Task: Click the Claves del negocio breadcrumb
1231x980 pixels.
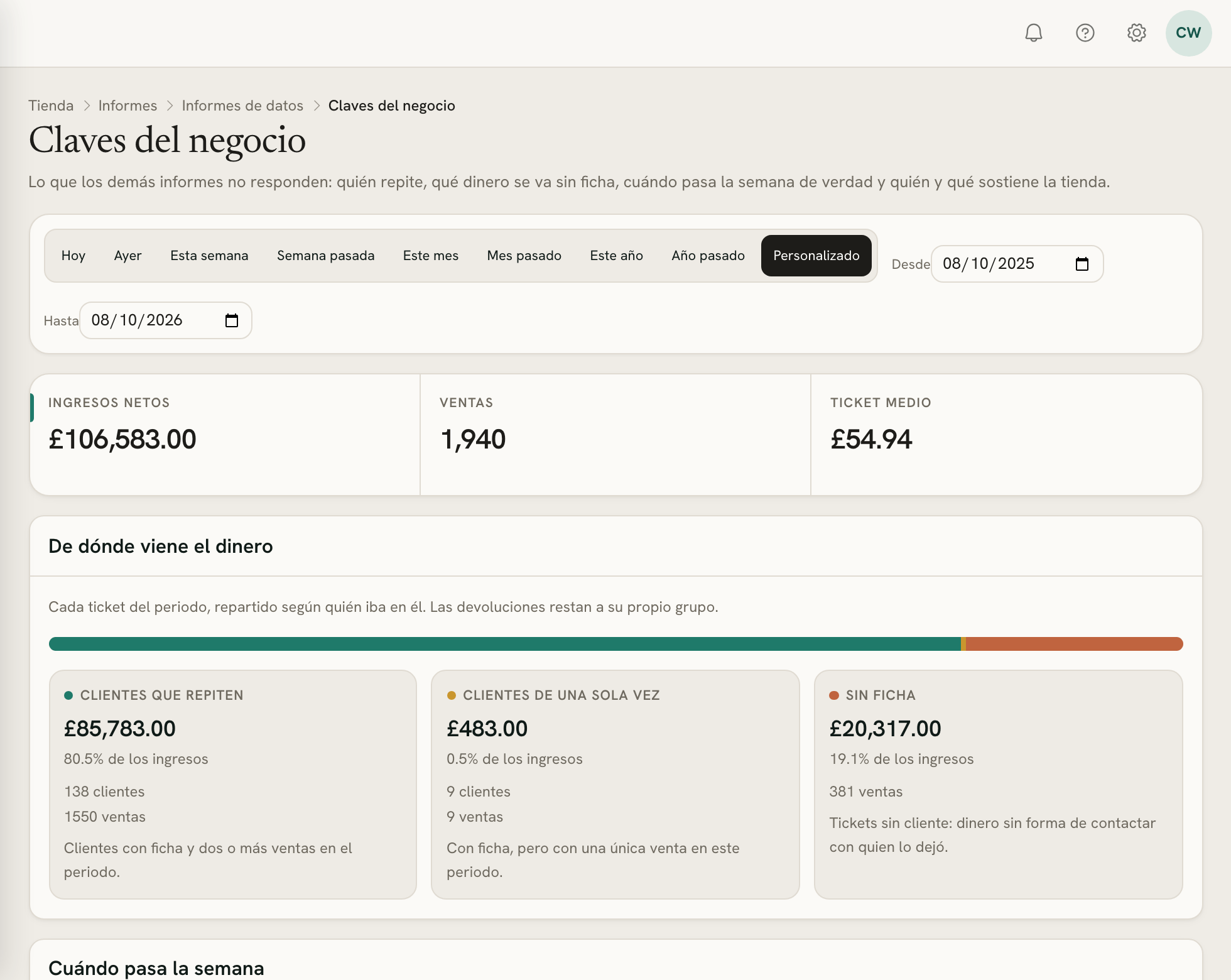Action: 391,106
